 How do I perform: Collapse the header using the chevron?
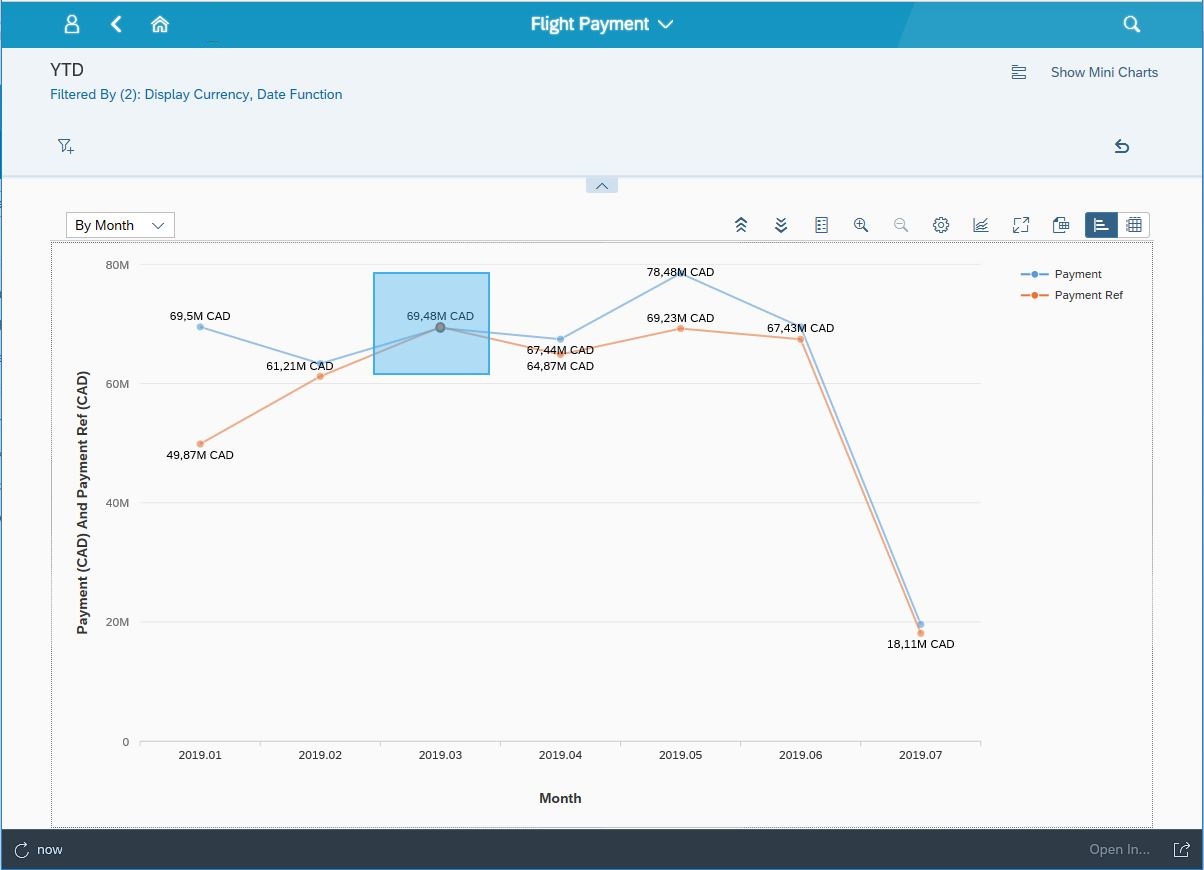[601, 185]
